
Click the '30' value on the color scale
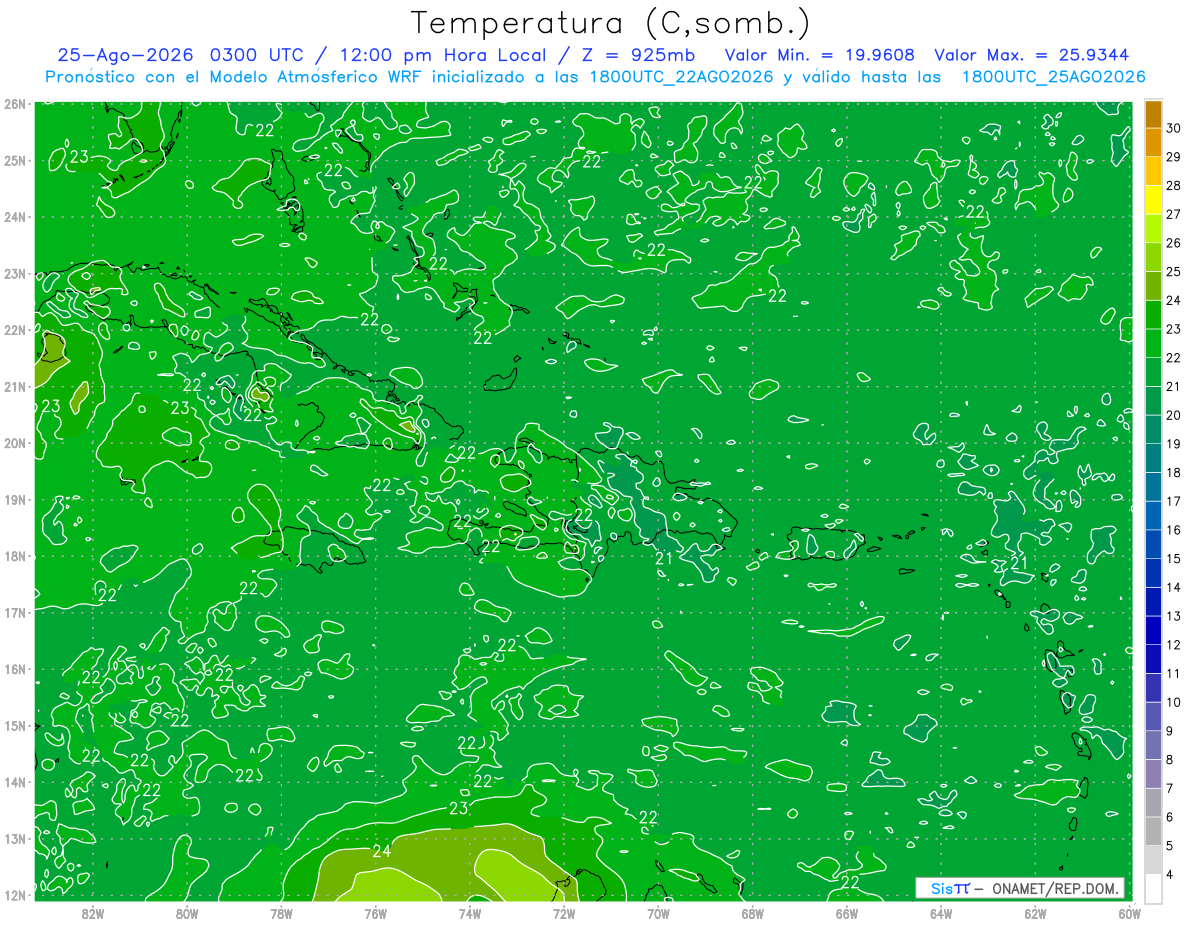pos(1174,128)
